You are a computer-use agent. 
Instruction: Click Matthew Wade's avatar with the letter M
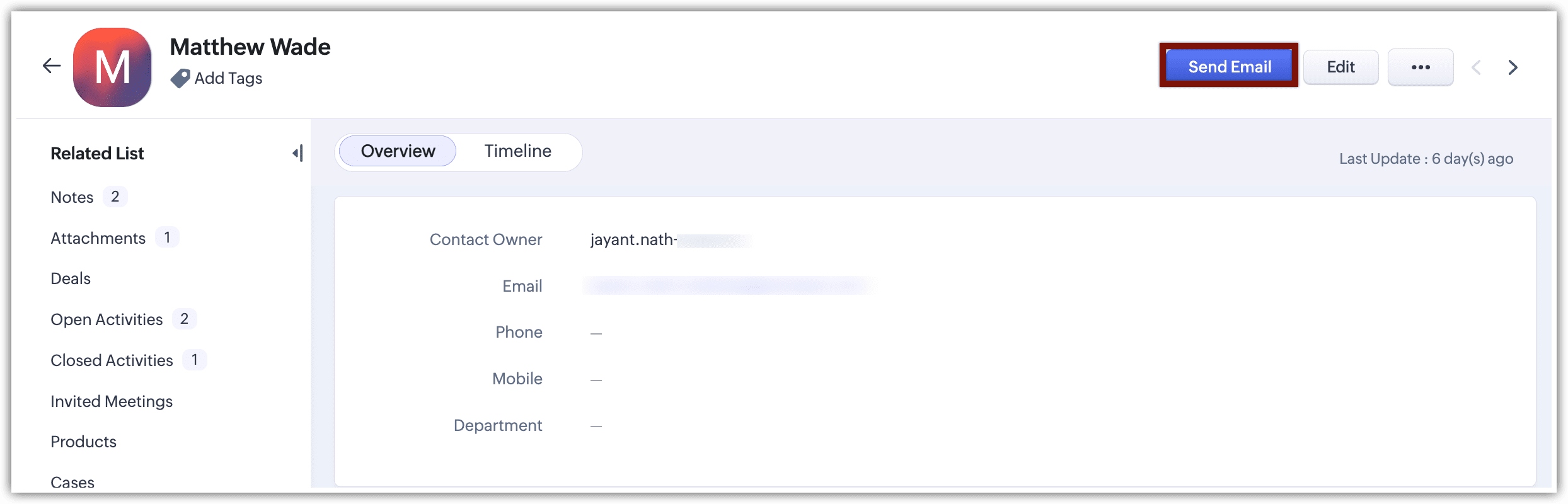(x=112, y=66)
